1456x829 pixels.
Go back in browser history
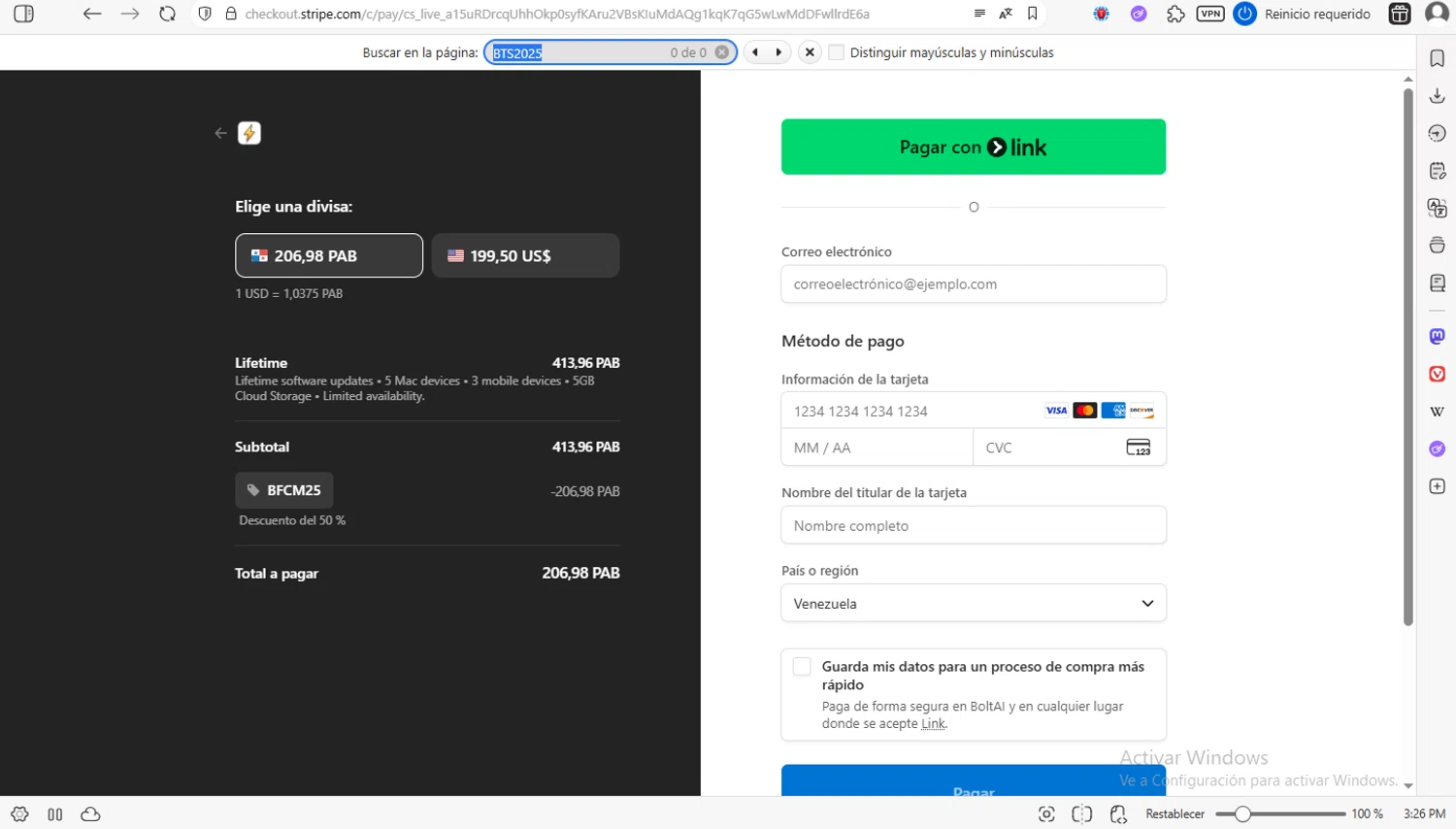click(x=92, y=14)
